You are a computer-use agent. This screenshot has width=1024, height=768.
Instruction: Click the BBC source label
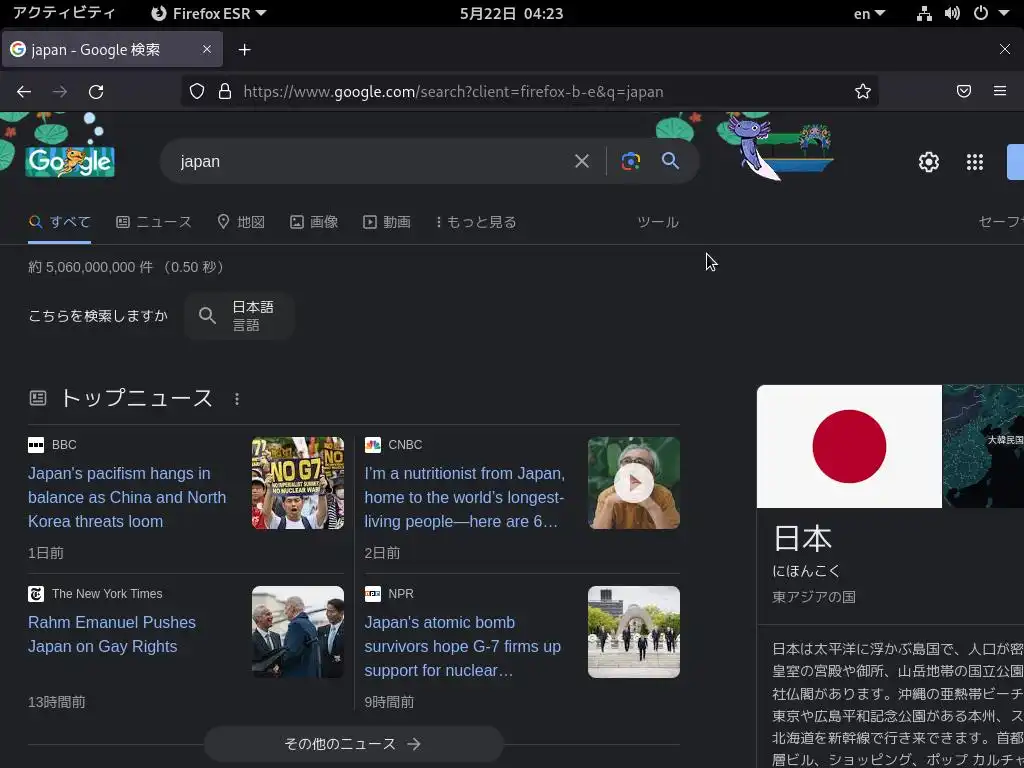click(x=64, y=445)
